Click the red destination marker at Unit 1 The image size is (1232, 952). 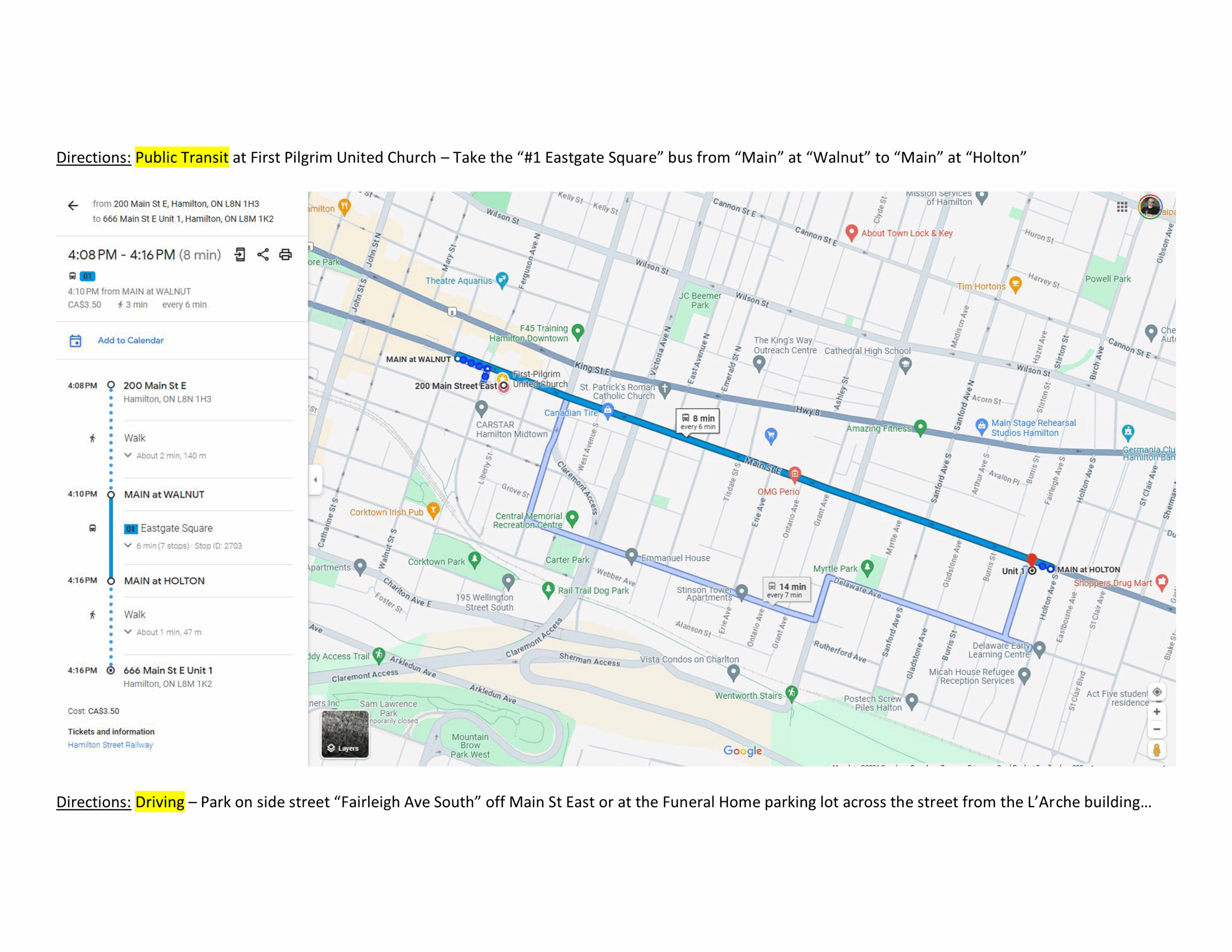tap(1032, 560)
